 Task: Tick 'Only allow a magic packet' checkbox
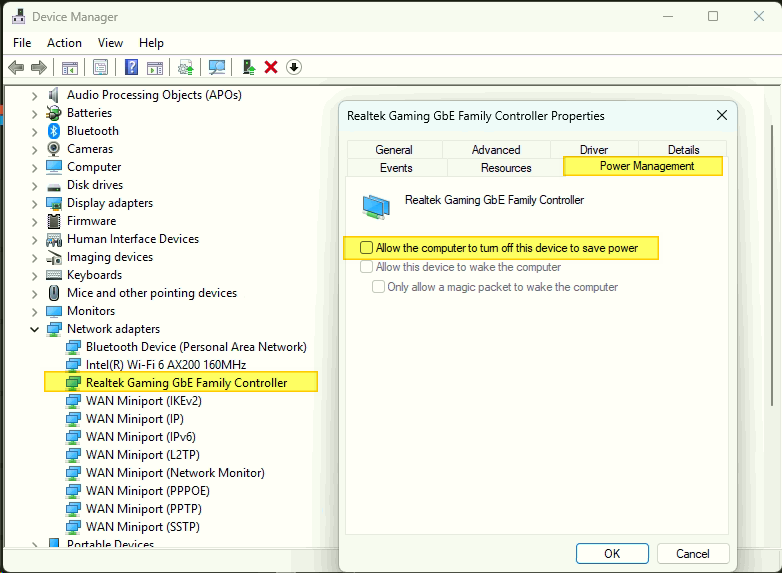[379, 287]
